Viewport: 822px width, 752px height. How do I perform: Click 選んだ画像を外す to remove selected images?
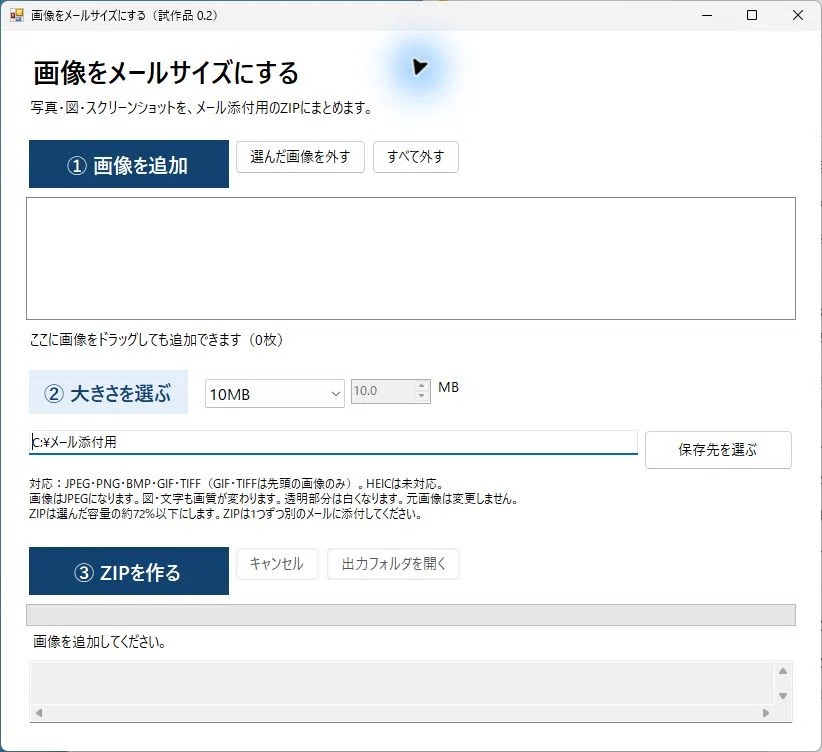(300, 157)
